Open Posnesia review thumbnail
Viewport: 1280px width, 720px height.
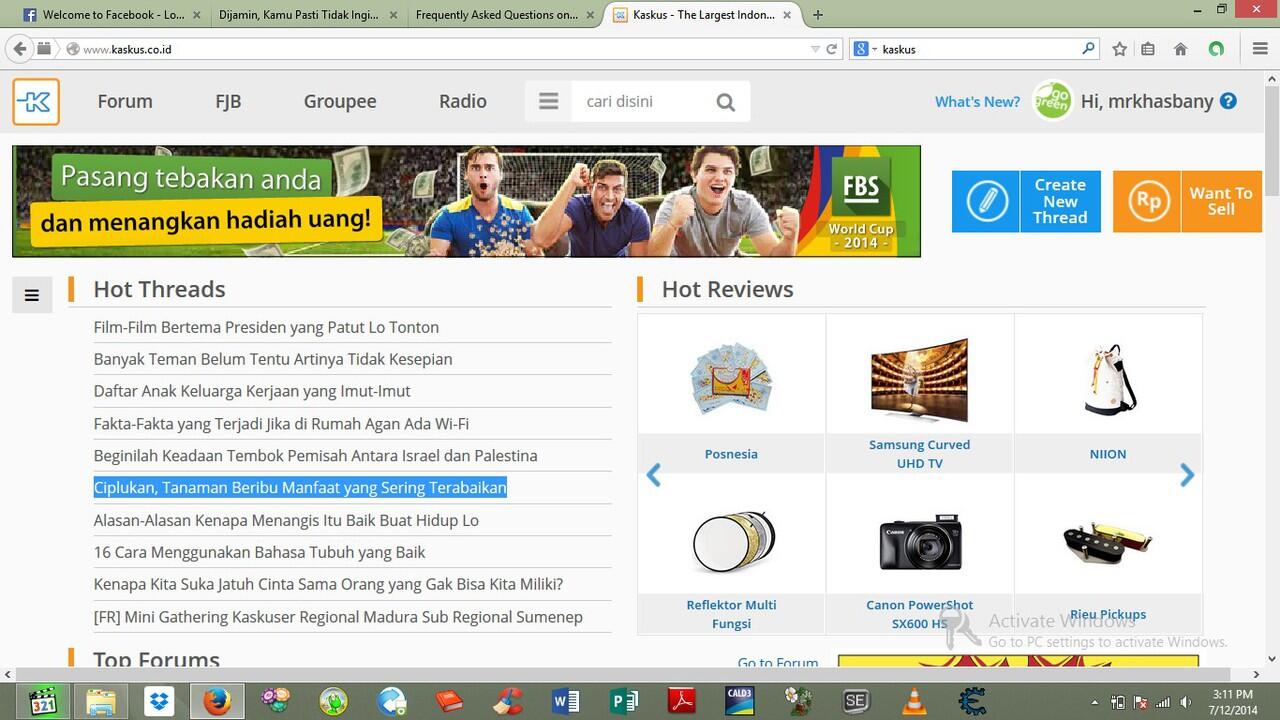point(731,381)
